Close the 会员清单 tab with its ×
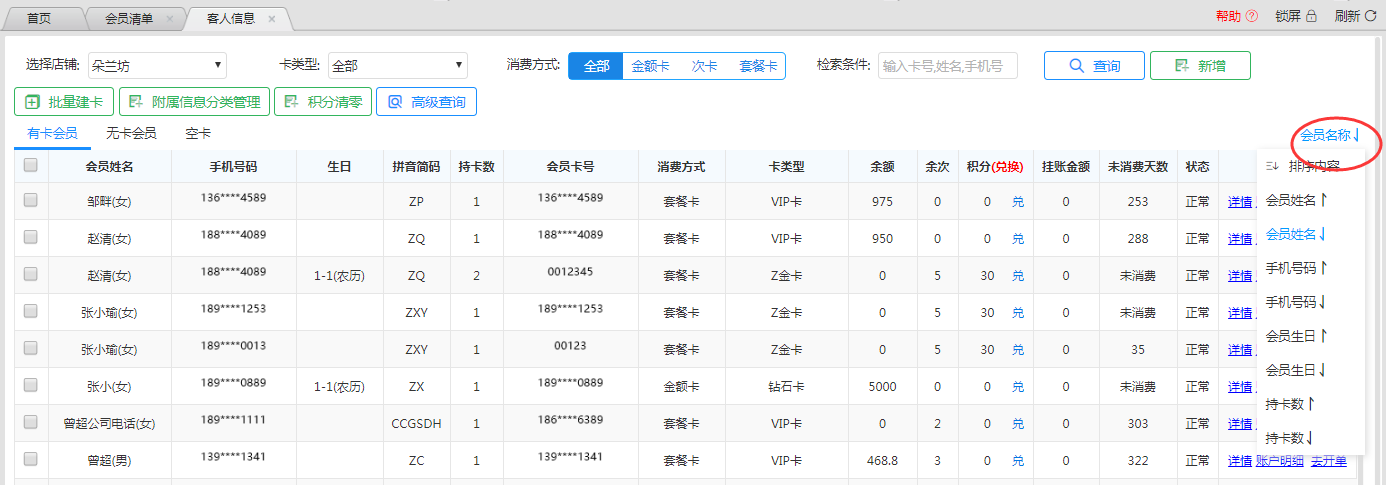The image size is (1386, 485). coord(169,19)
